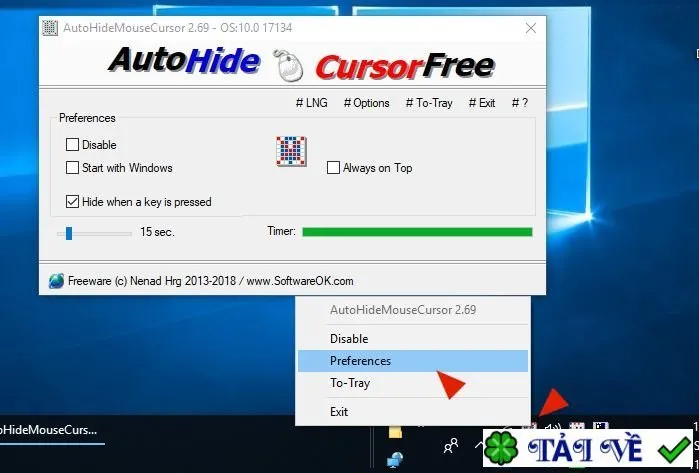
Task: Open the # LNG language menu
Action: tap(312, 103)
